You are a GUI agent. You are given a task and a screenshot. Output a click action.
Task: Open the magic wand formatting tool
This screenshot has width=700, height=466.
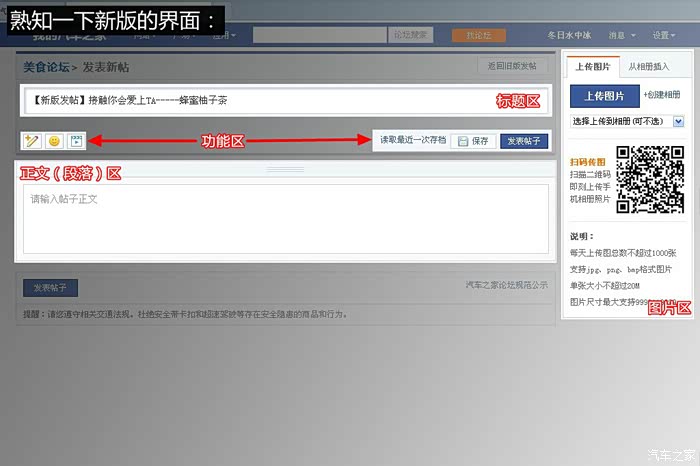(32, 141)
